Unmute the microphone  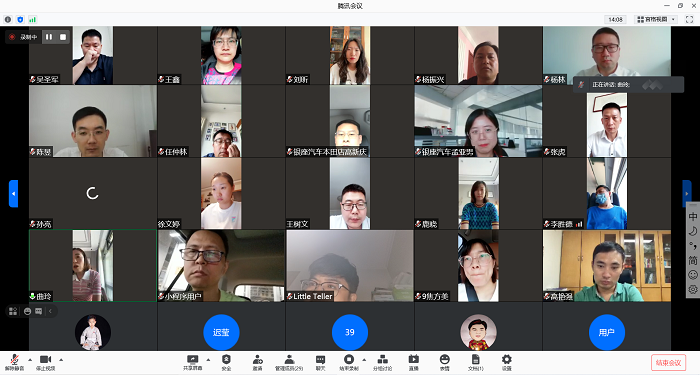[14, 362]
